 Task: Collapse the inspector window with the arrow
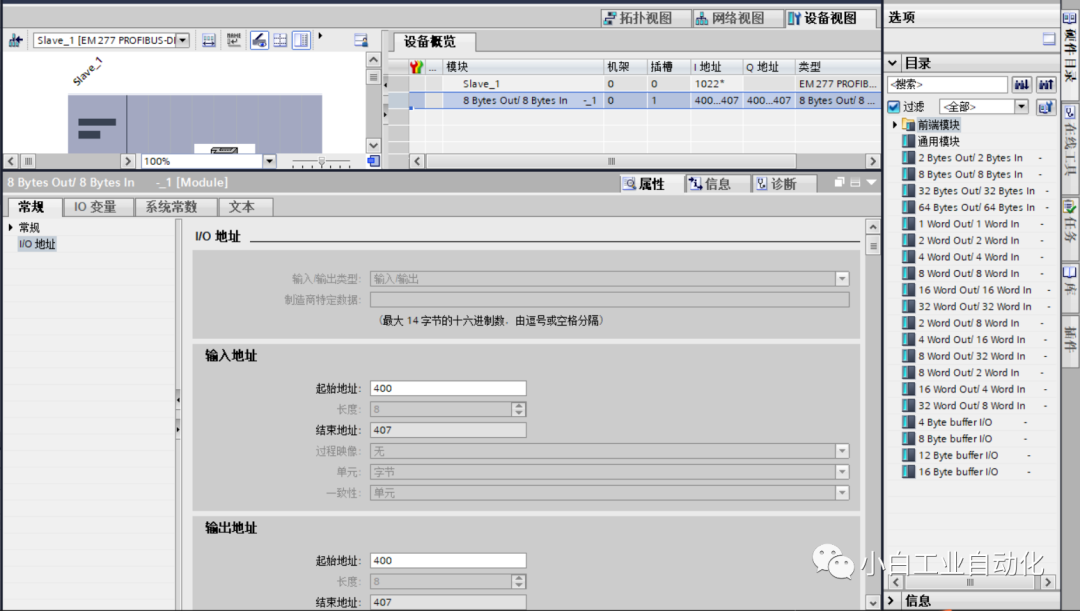coord(871,183)
